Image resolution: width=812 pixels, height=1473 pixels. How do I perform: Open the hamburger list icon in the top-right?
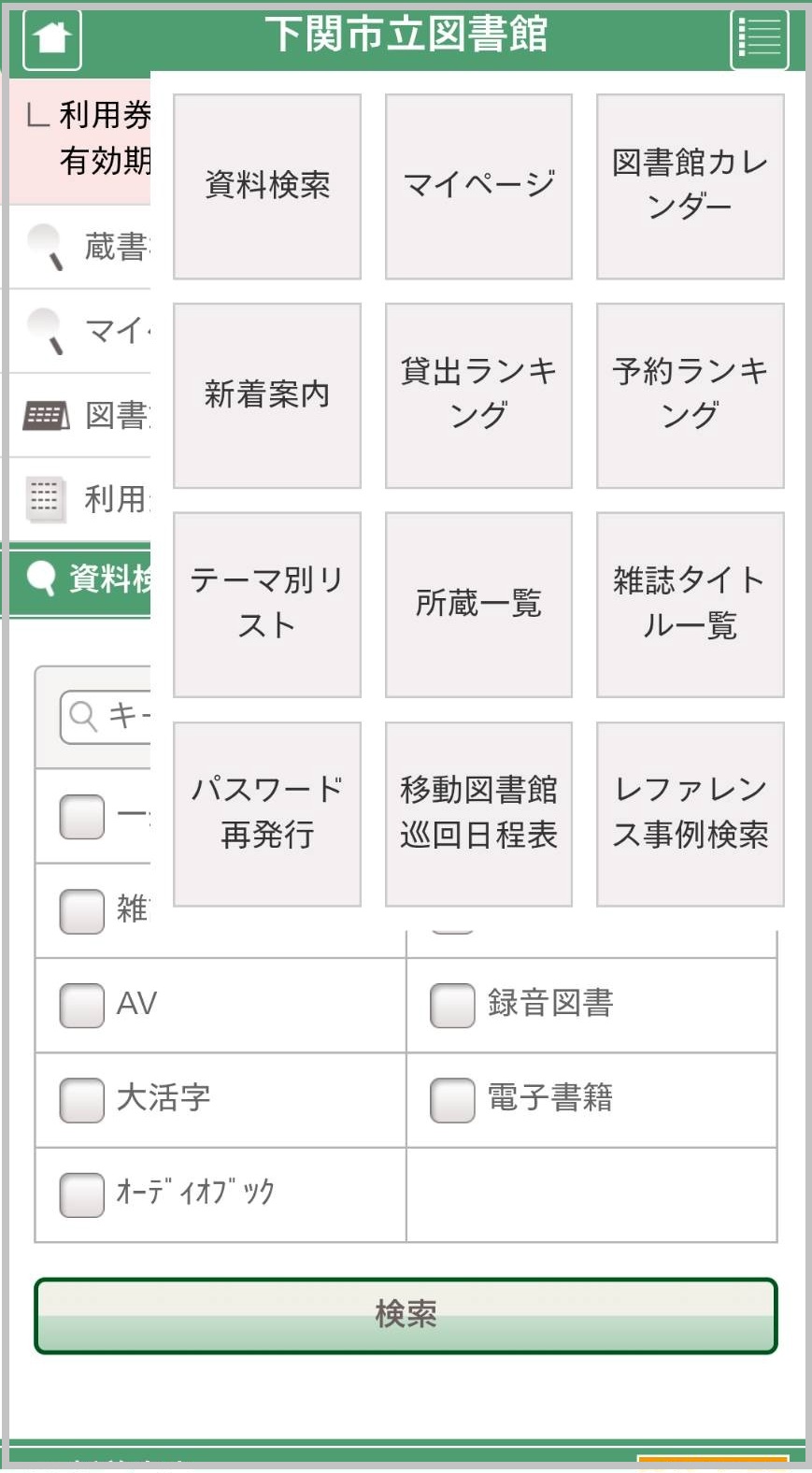[x=760, y=38]
